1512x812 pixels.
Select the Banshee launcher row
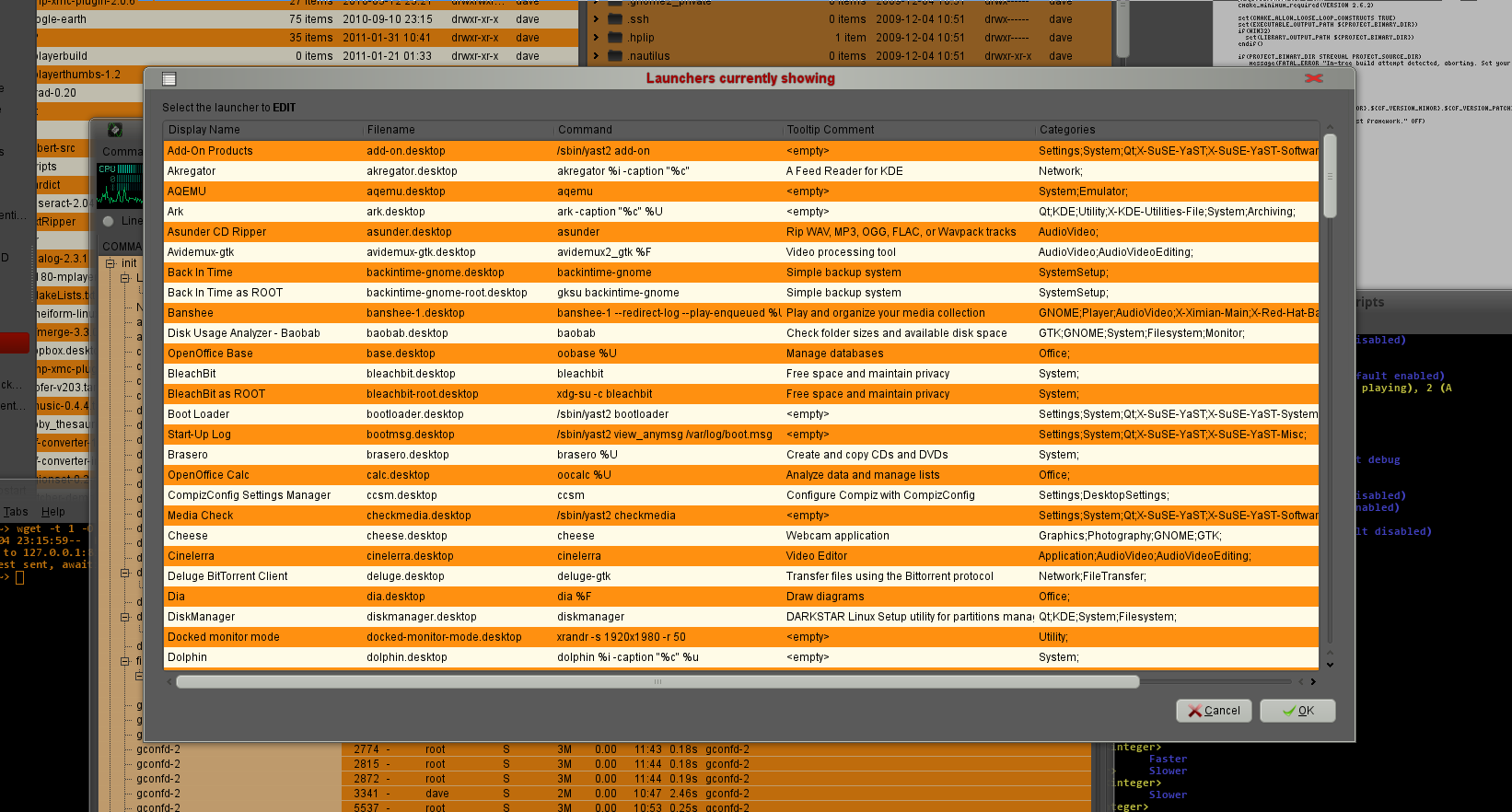point(741,313)
